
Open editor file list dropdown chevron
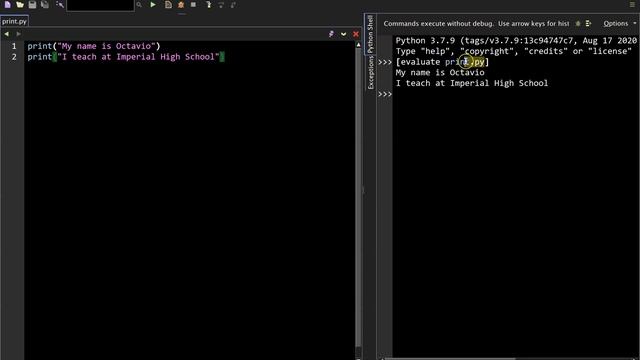[x=344, y=34]
